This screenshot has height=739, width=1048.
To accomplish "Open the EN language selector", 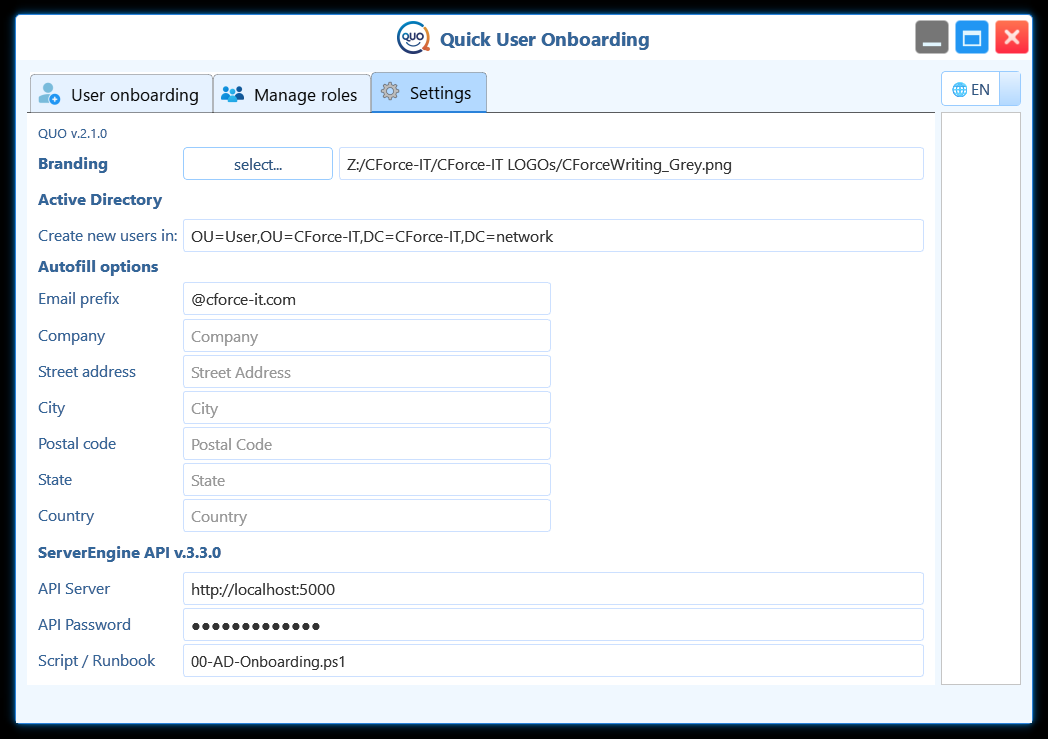I will click(980, 89).
